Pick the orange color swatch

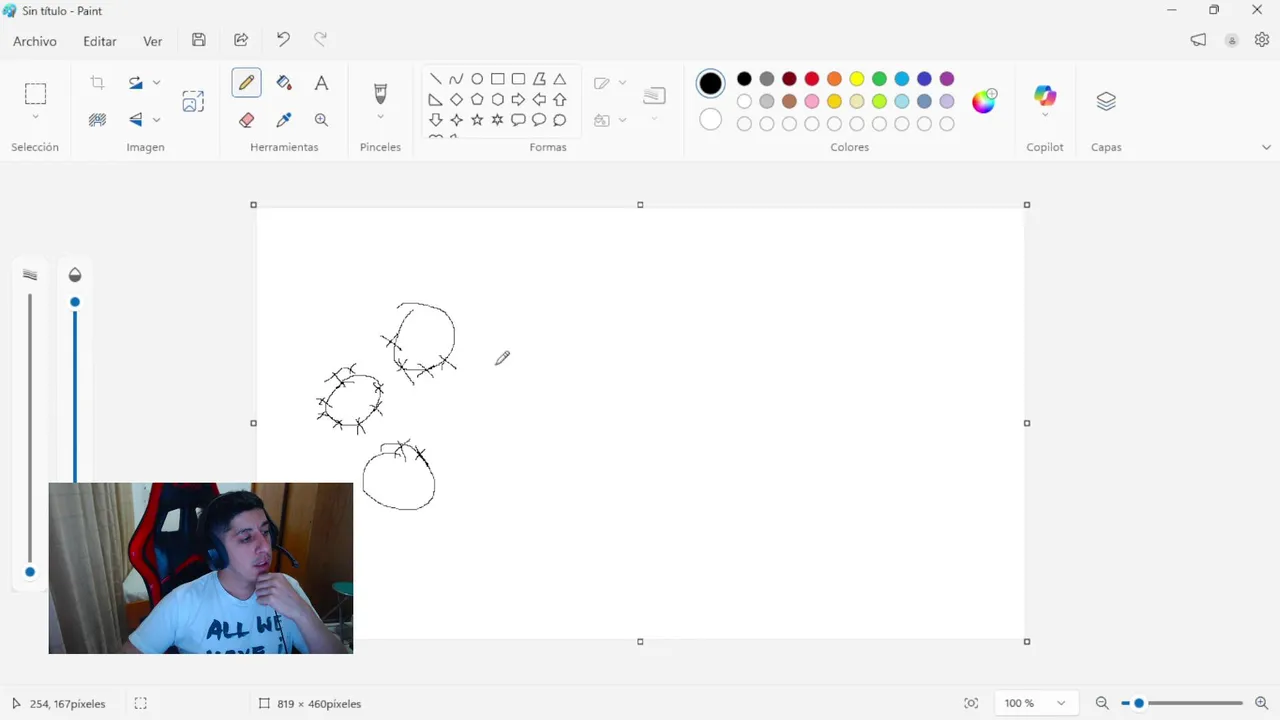pyautogui.click(x=834, y=79)
